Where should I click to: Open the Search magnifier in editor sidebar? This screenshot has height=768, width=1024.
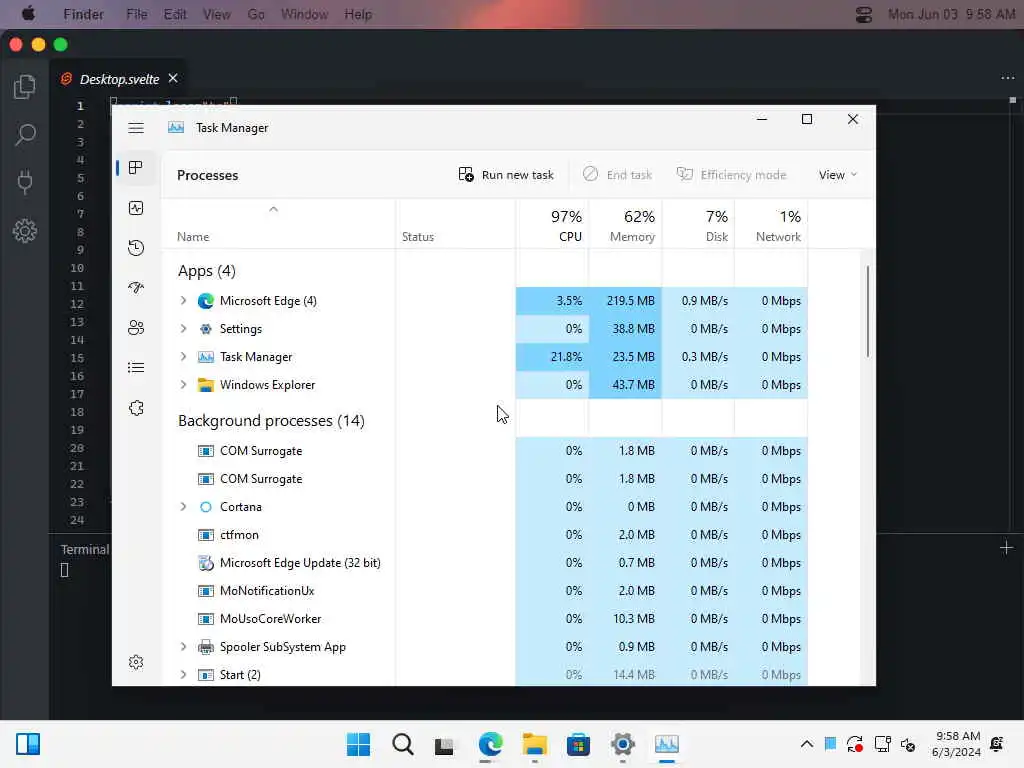click(x=25, y=135)
